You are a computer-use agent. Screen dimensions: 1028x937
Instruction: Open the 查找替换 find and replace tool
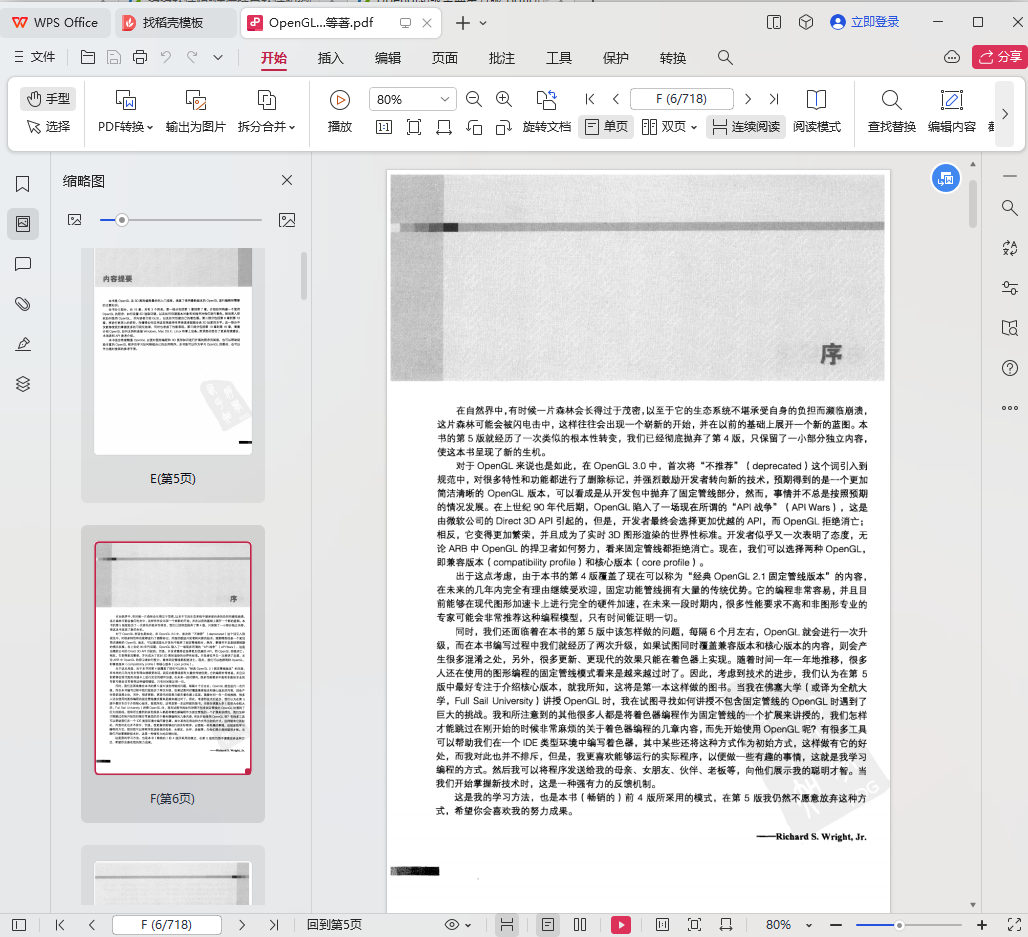891,111
